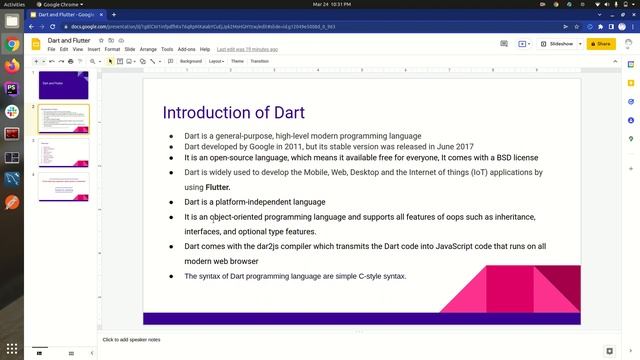Start the Slideshow

click(x=558, y=44)
